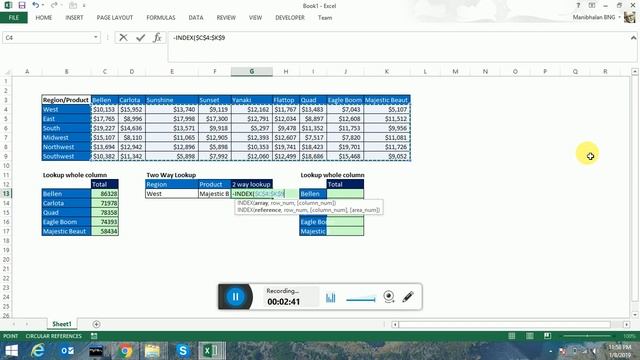Open the DATA ribbon tab
This screenshot has width=640, height=360.
pos(196,18)
